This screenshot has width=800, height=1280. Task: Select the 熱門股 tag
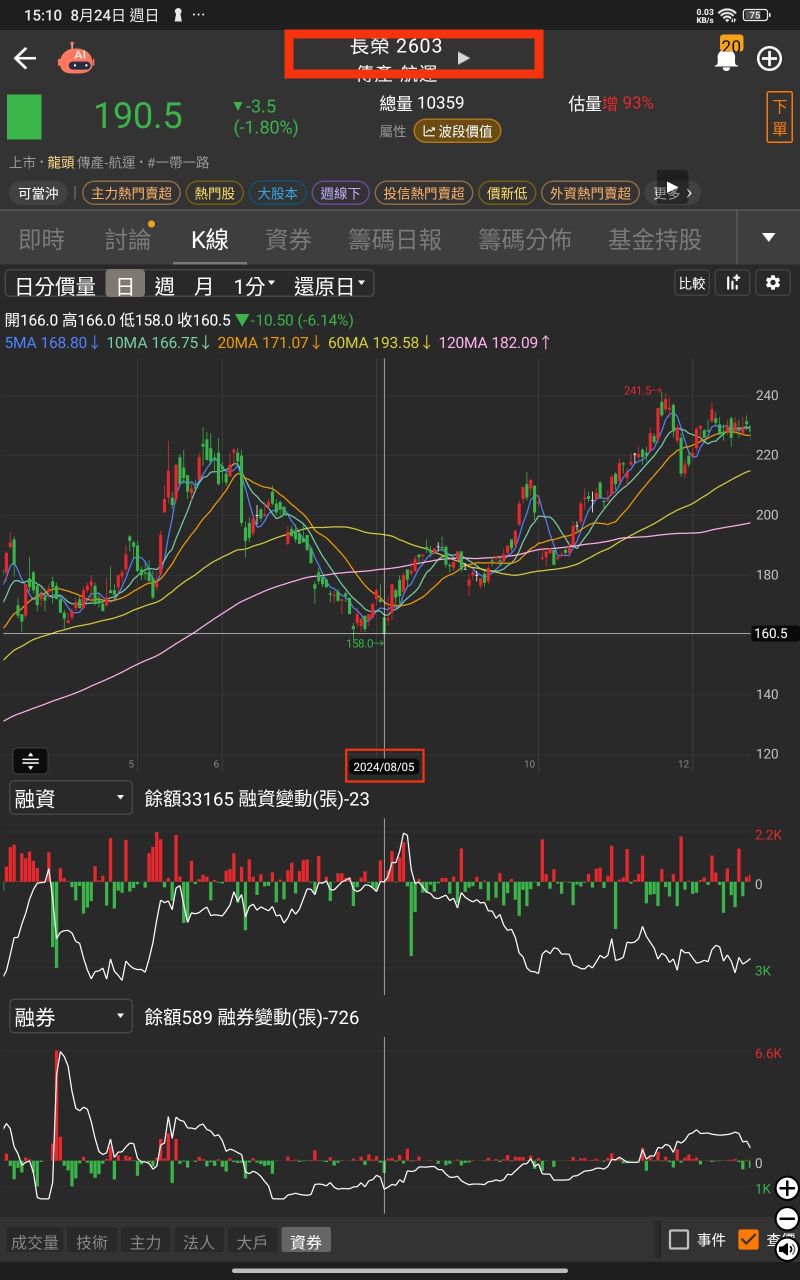click(x=215, y=193)
